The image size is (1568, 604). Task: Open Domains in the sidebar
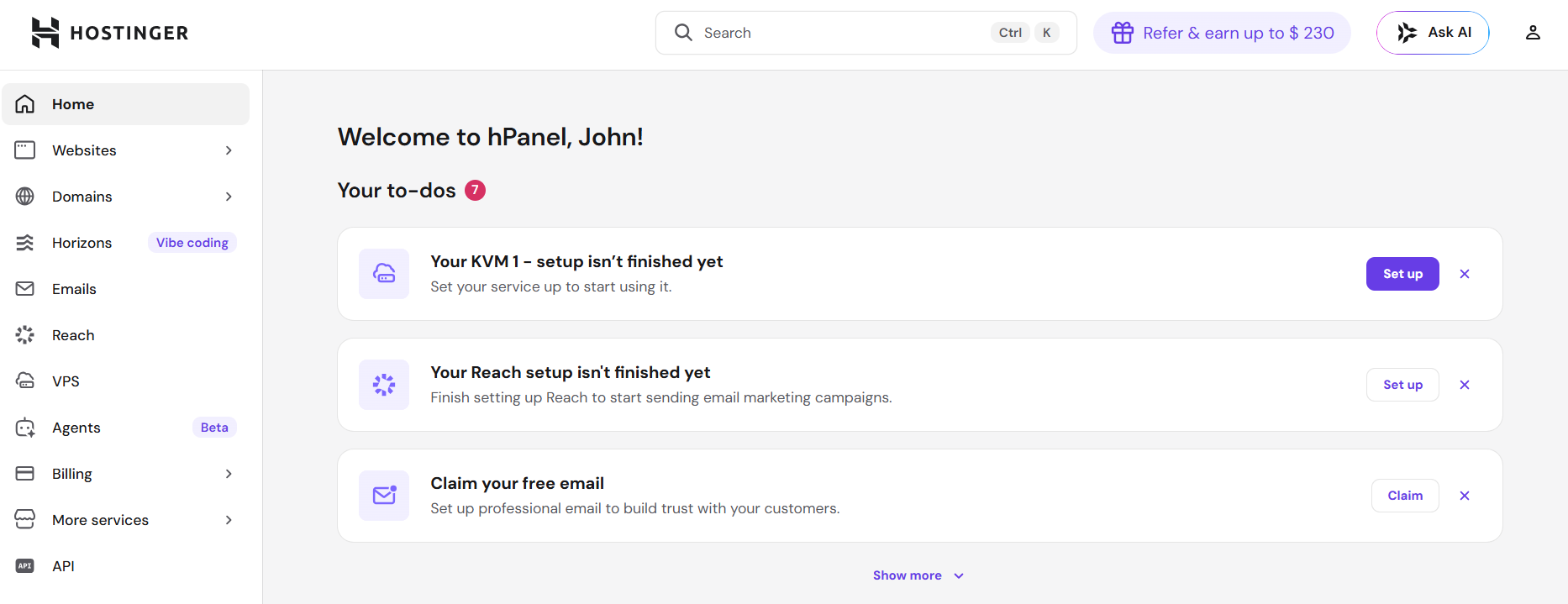tap(126, 197)
